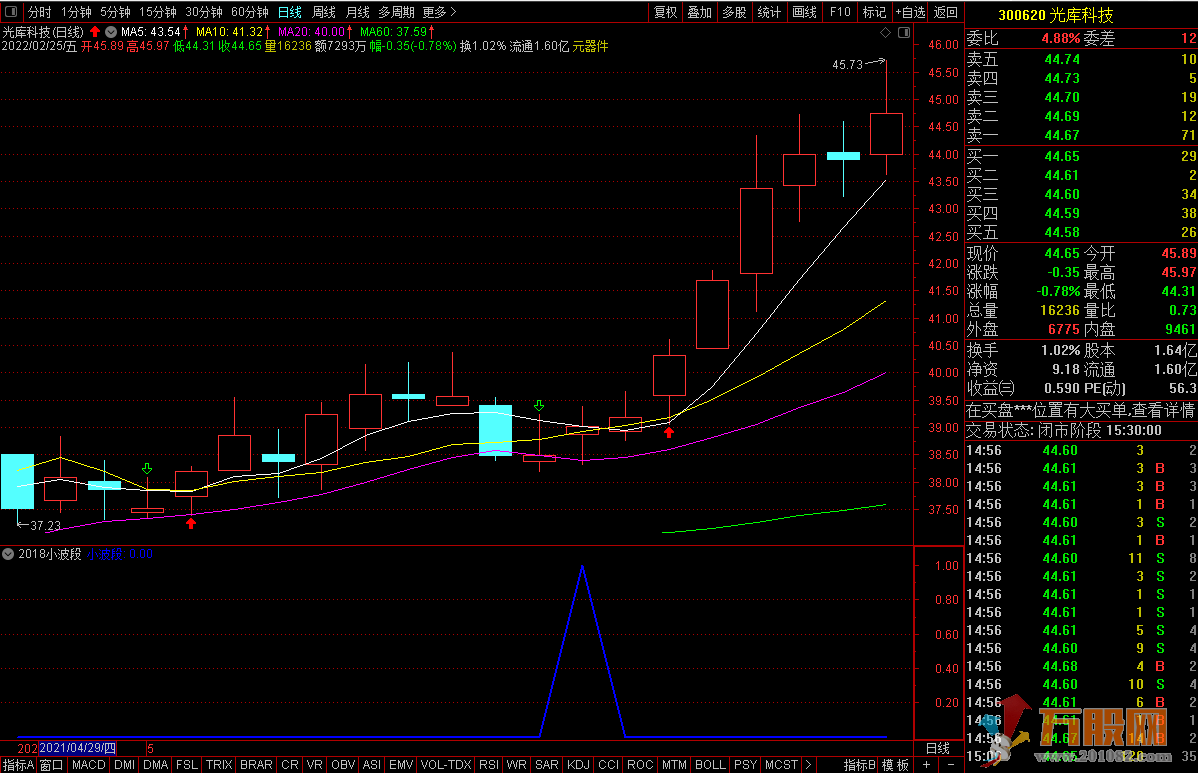Select the PSY indicator
The width and height of the screenshot is (1198, 773).
click(x=745, y=765)
